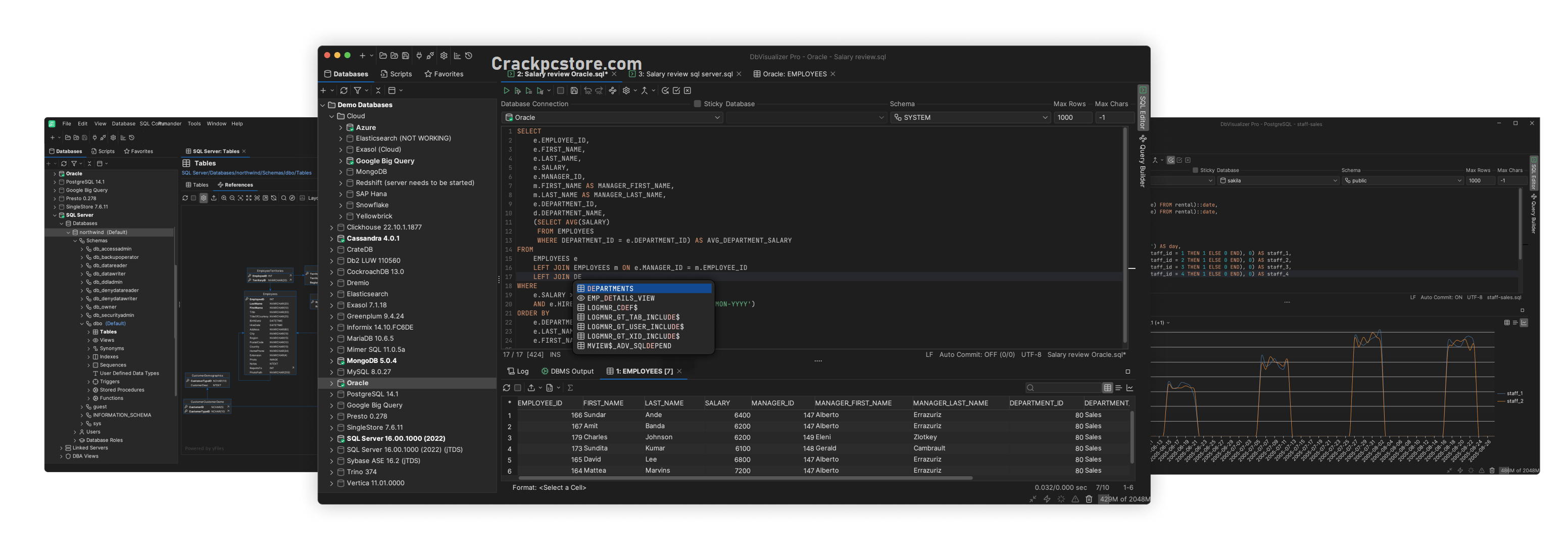Click the result grid horizontal scrollbar
Image resolution: width=1568 pixels, height=550 pixels.
[745, 478]
